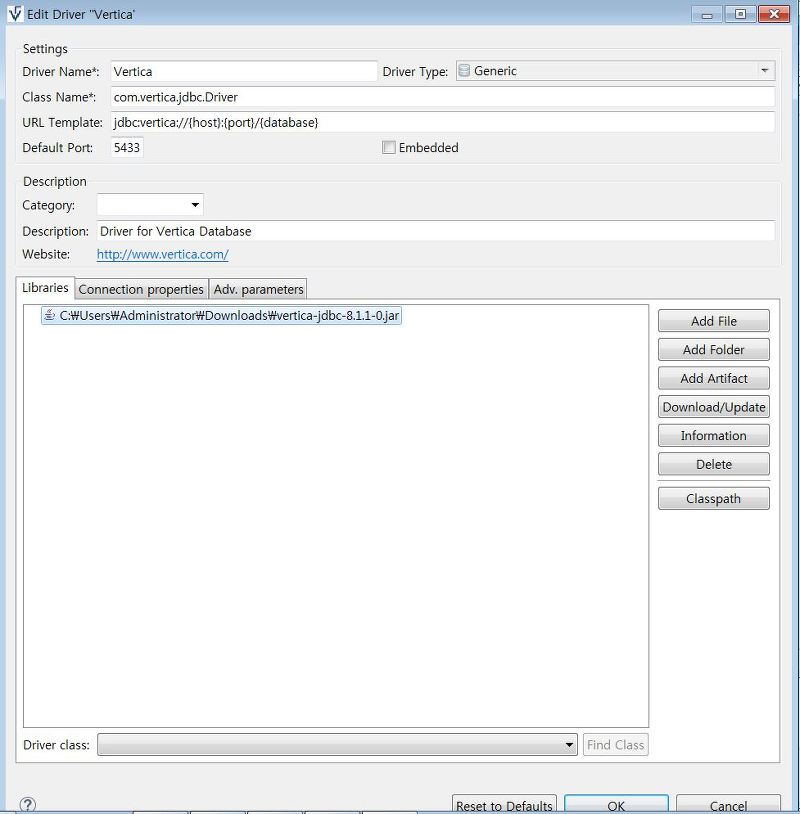Click the URL Template field

(442, 122)
